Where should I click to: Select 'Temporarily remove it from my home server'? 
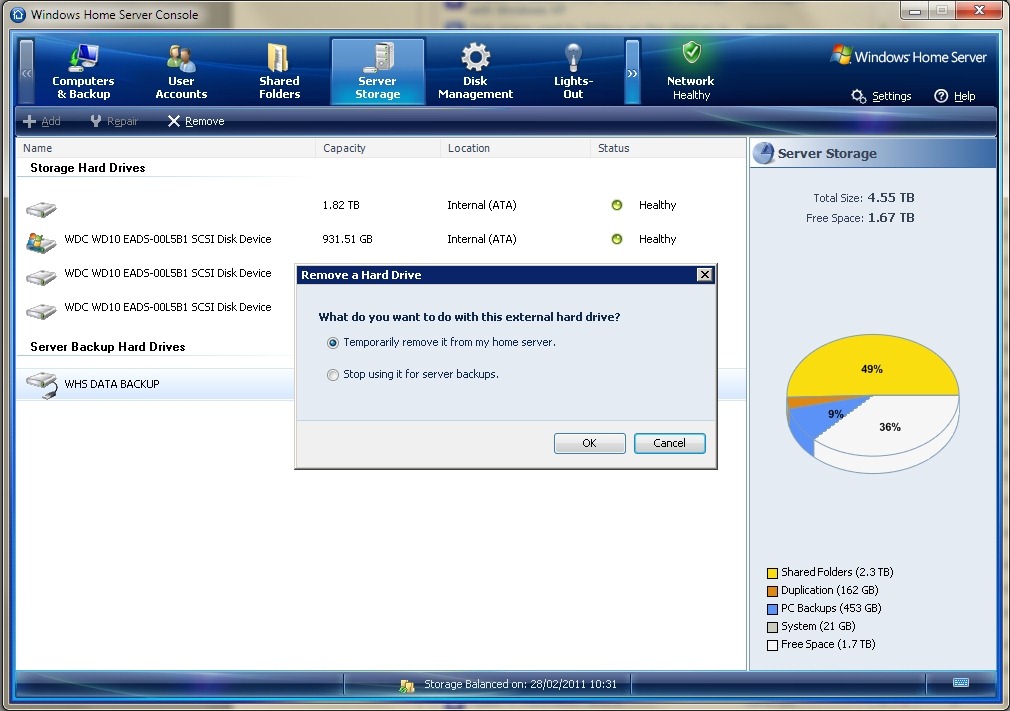(x=334, y=342)
